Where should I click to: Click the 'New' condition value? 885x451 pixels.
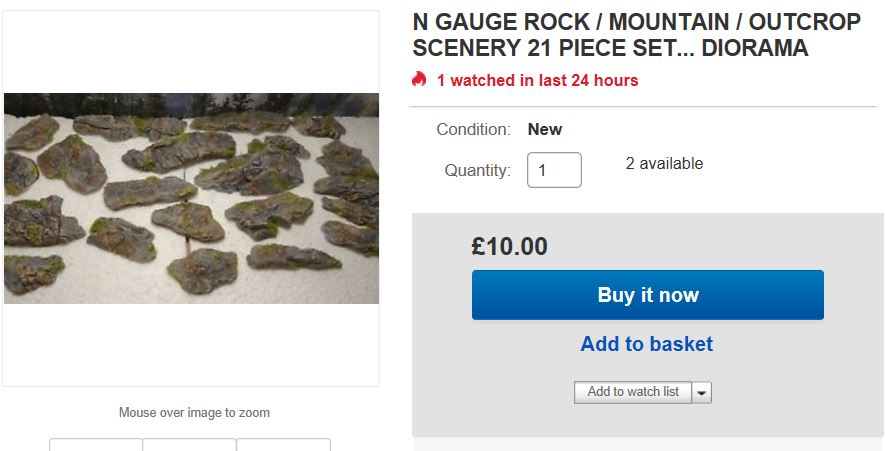tap(545, 129)
